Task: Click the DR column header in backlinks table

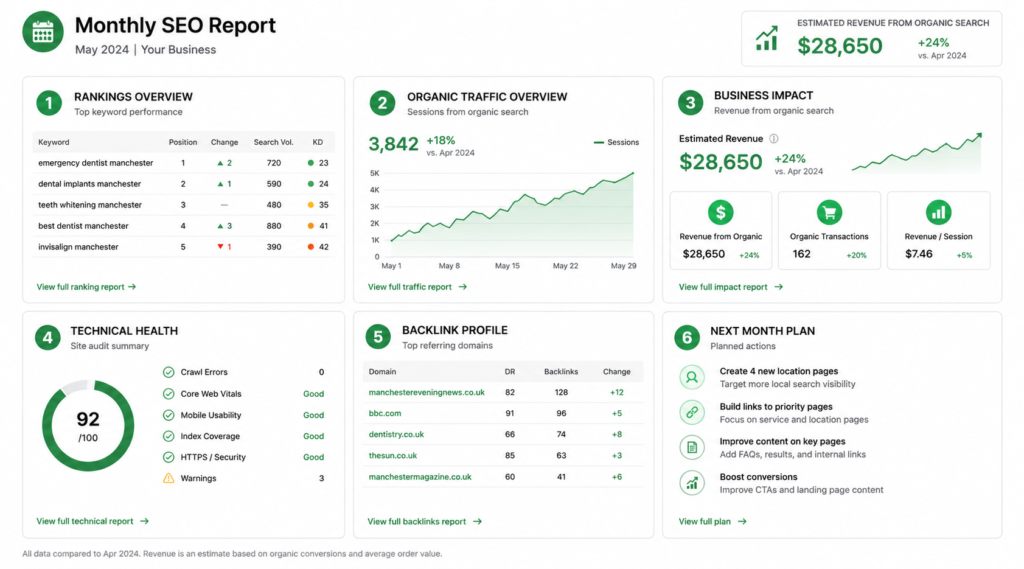Action: point(509,372)
